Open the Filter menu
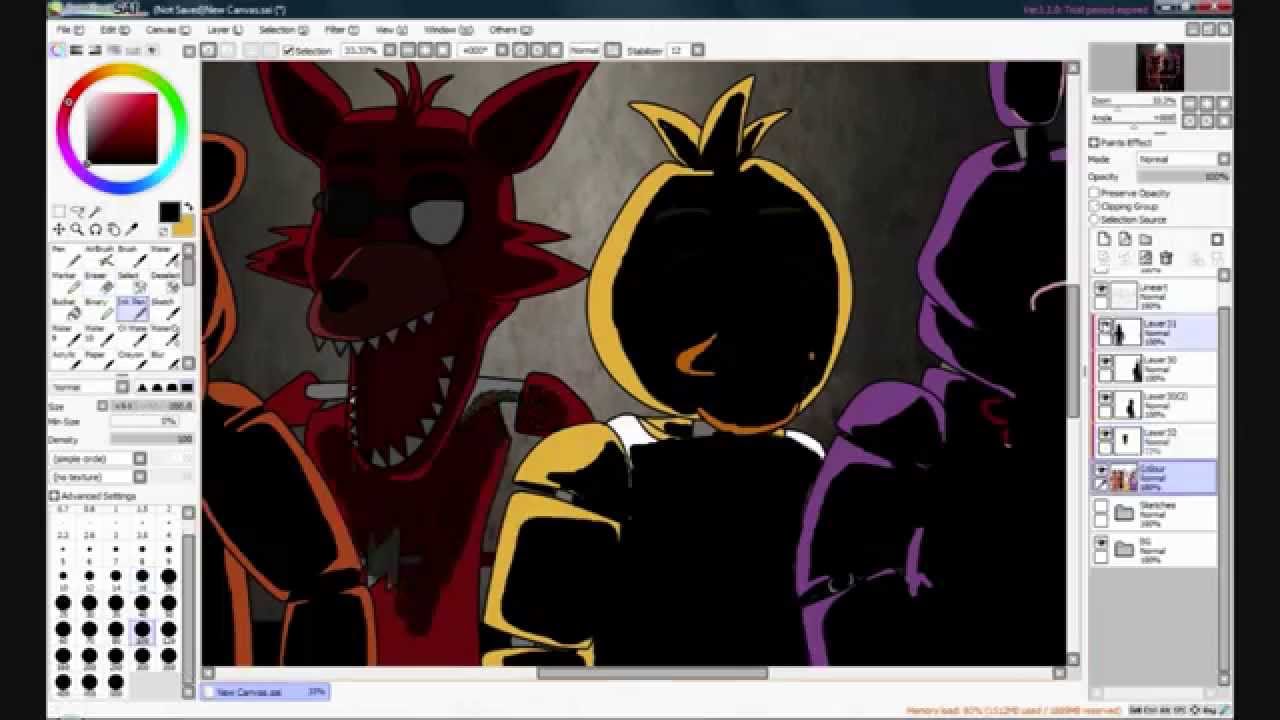The width and height of the screenshot is (1280, 720). (x=340, y=30)
